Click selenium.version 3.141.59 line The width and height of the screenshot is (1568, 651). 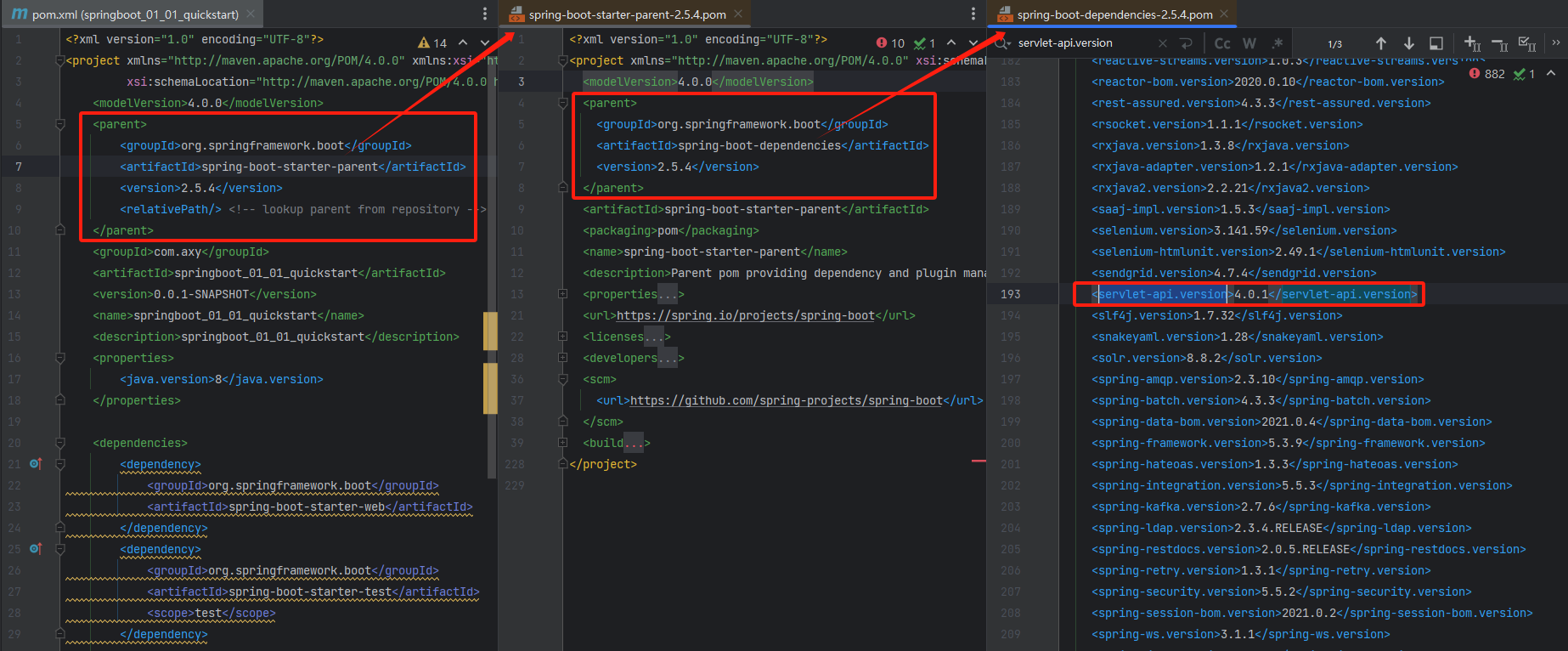click(x=1244, y=230)
